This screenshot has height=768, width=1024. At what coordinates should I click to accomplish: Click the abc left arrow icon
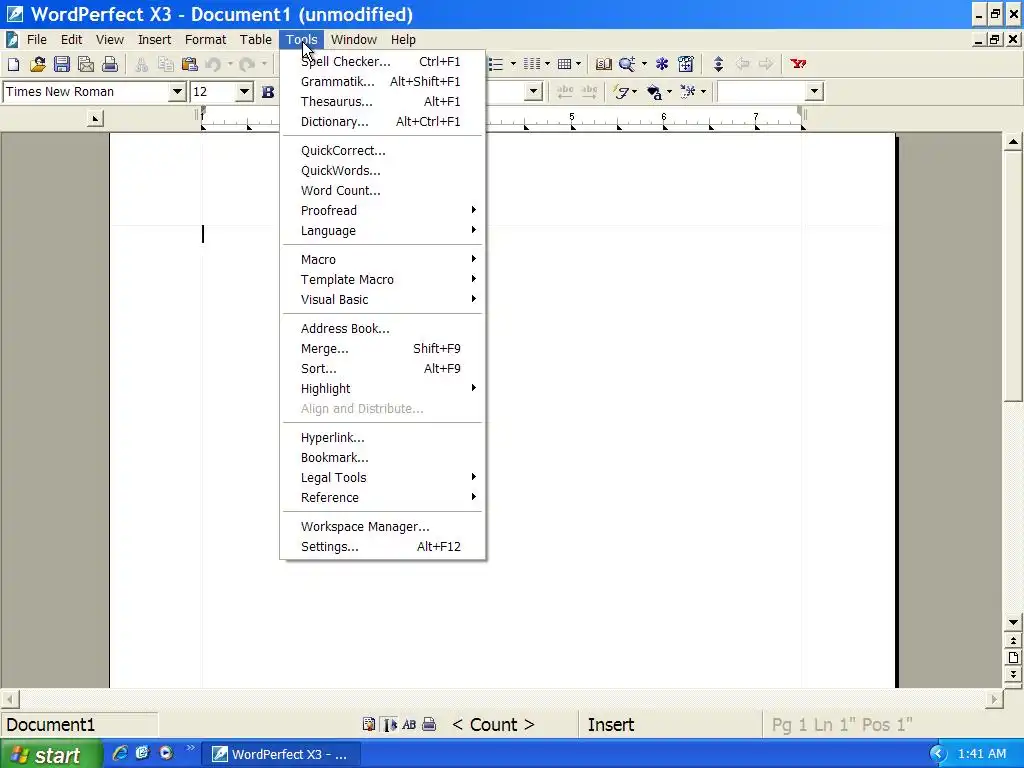pyautogui.click(x=565, y=92)
